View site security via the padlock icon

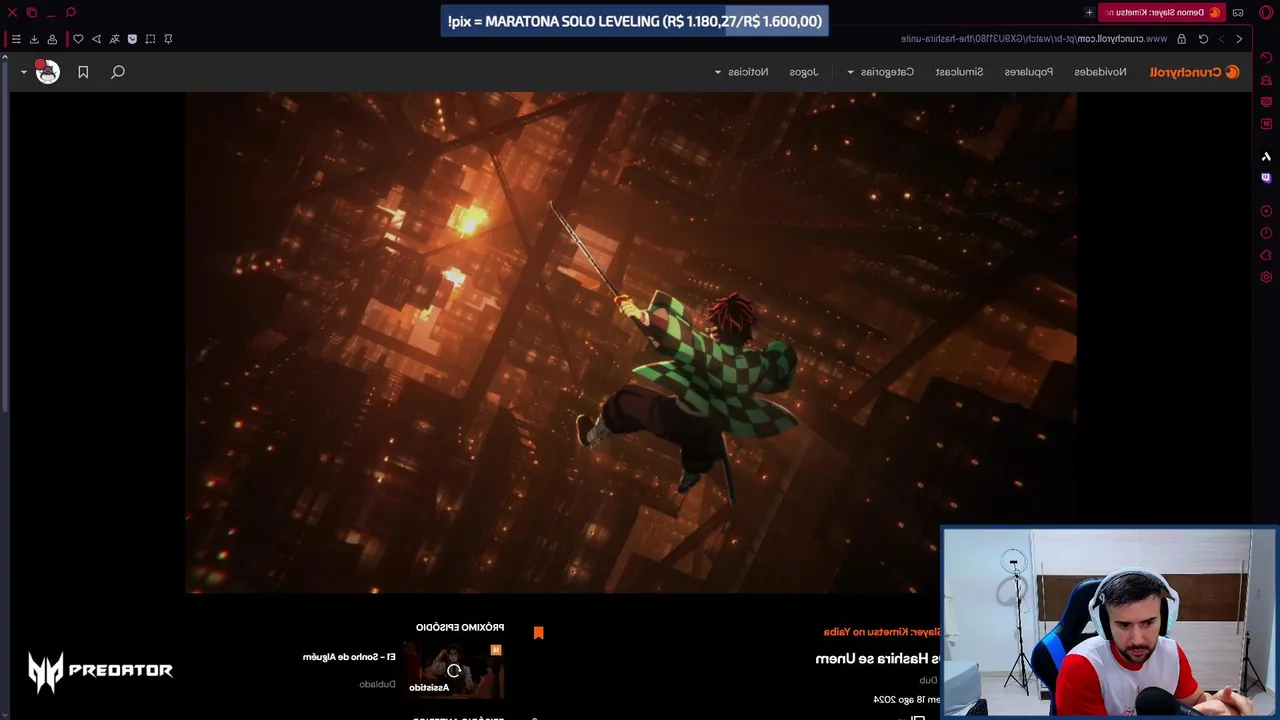(x=1181, y=39)
